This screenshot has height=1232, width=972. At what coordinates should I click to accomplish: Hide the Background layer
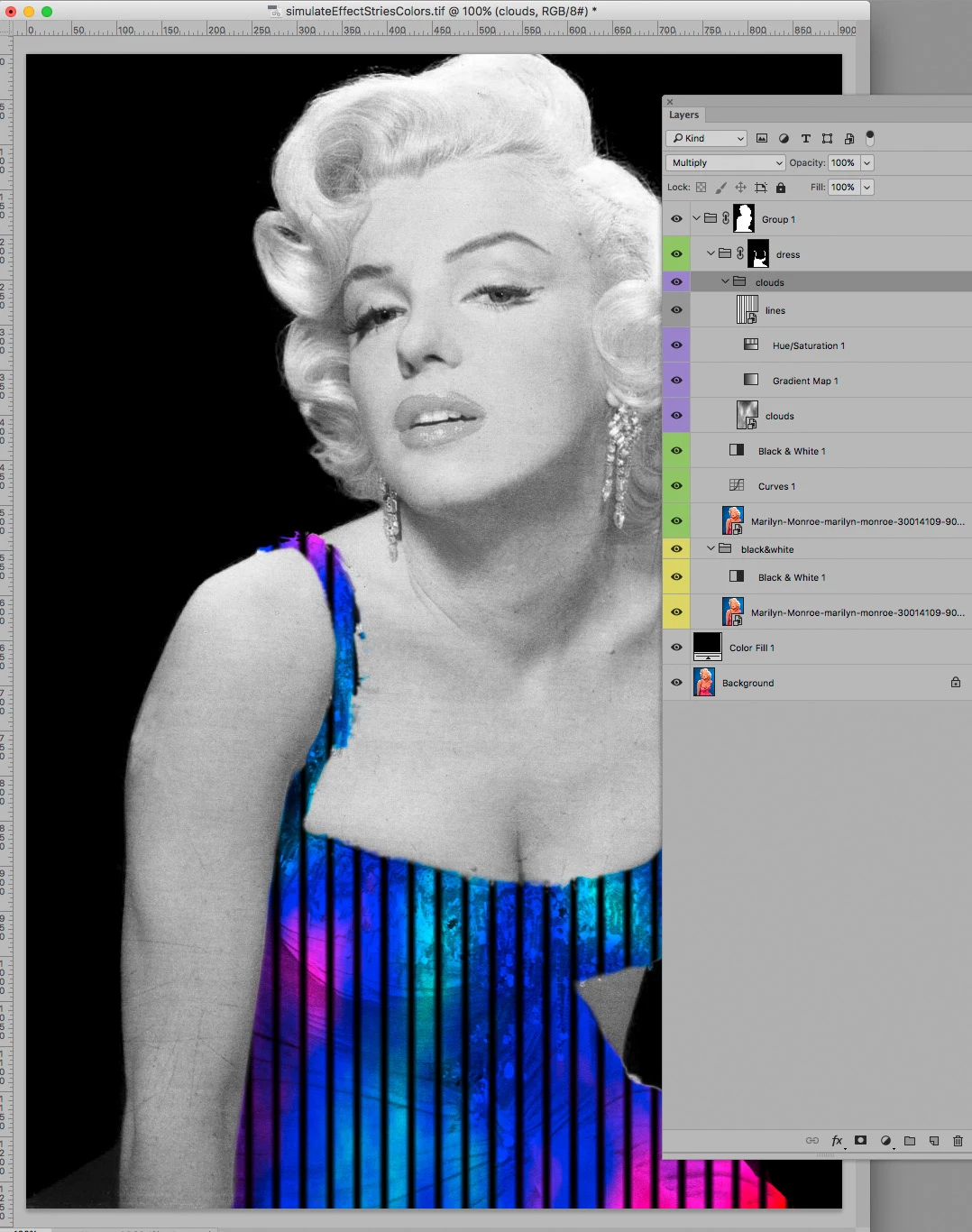tap(676, 682)
